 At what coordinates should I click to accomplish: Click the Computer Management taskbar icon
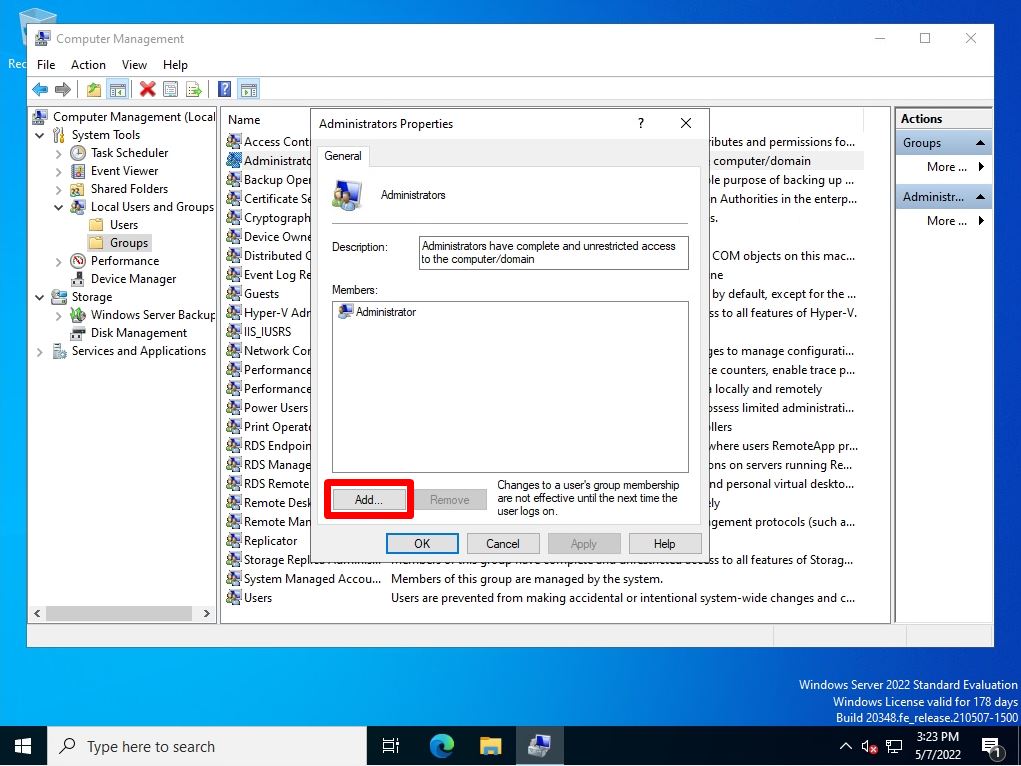[539, 746]
